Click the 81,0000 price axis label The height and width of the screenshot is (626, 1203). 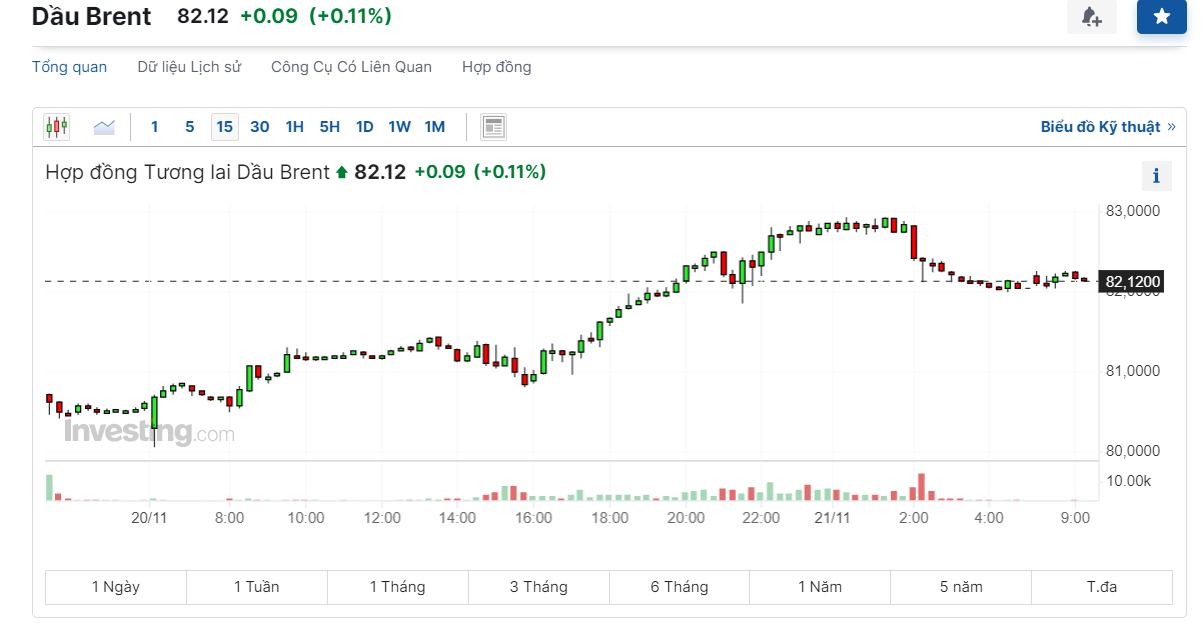[1133, 371]
